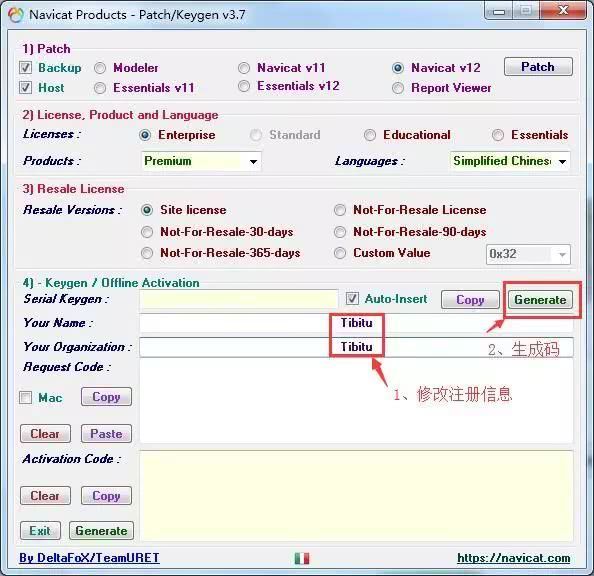Image resolution: width=594 pixels, height=576 pixels.
Task: Open the Languages dropdown Simplified Chinese
Action: click(x=510, y=161)
